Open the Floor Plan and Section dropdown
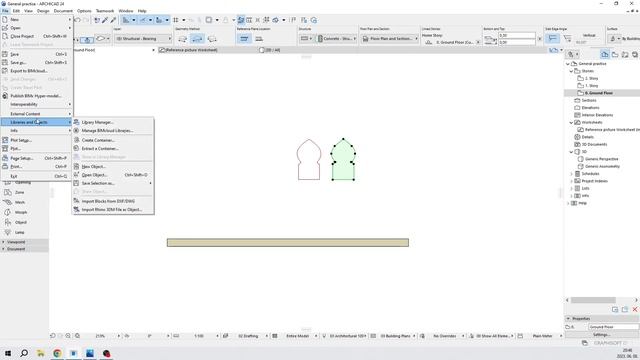The image size is (640, 360). 390,39
